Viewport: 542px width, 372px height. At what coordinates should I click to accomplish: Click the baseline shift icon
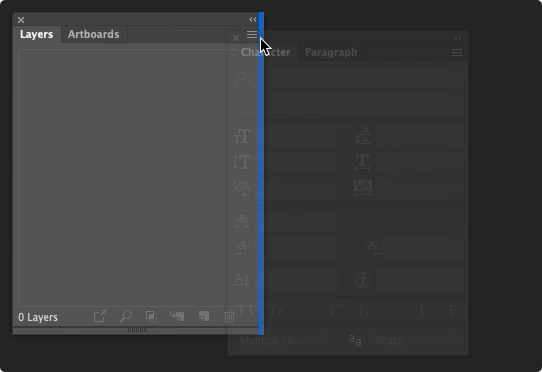click(x=242, y=280)
